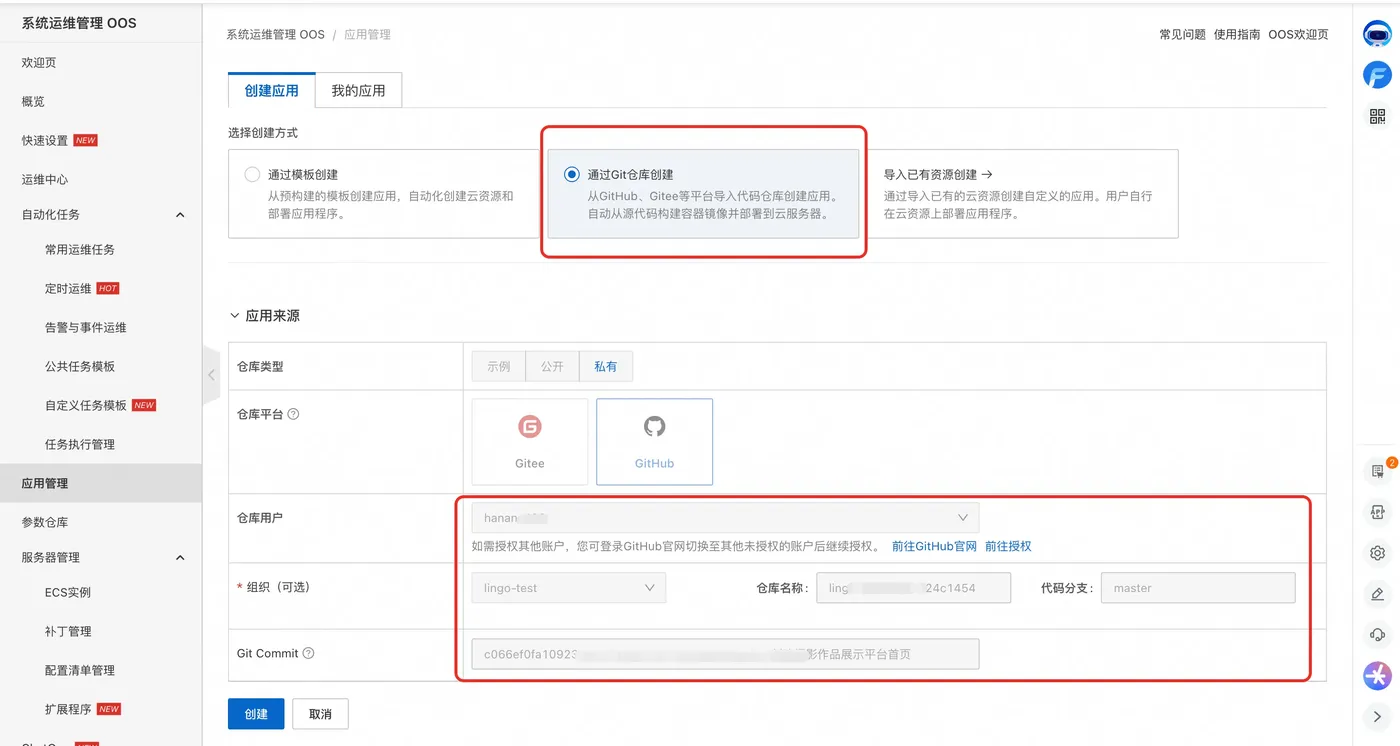Click the blue 创建 button
The width and height of the screenshot is (1400, 746).
click(256, 714)
